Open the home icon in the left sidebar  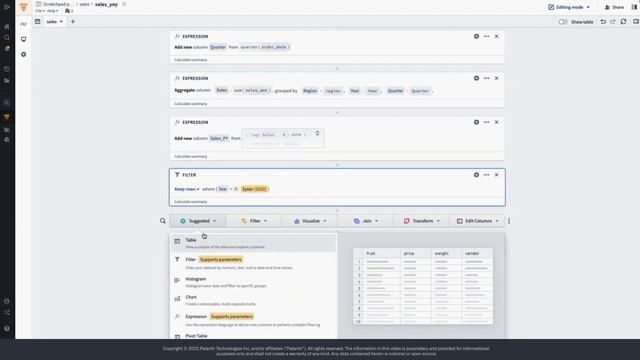pos(7,27)
